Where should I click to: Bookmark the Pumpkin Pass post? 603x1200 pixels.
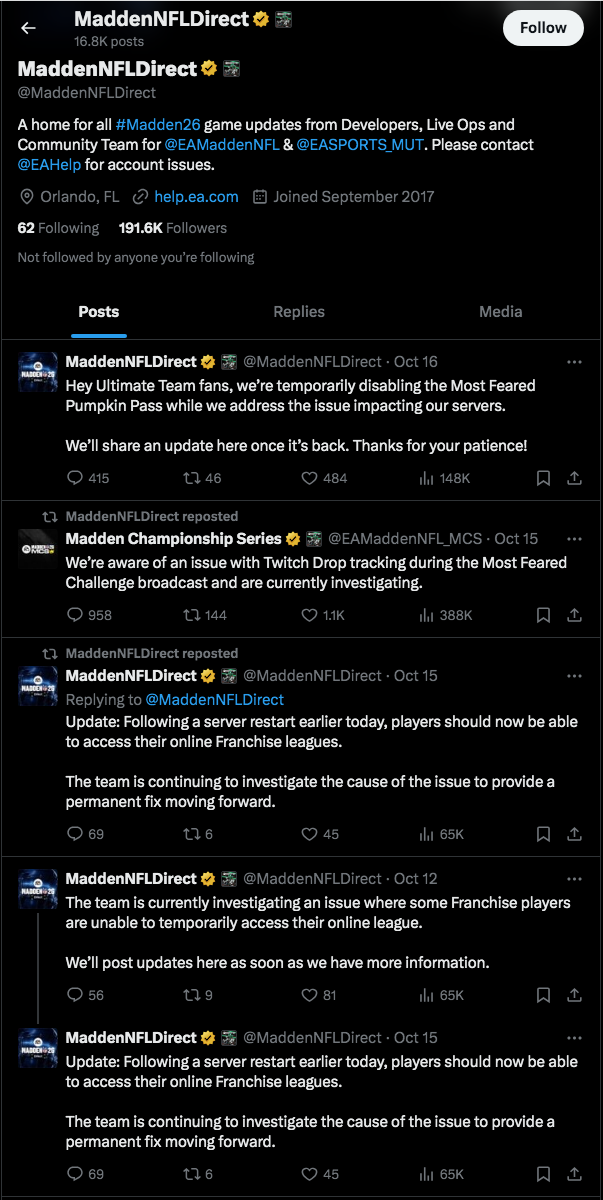543,478
